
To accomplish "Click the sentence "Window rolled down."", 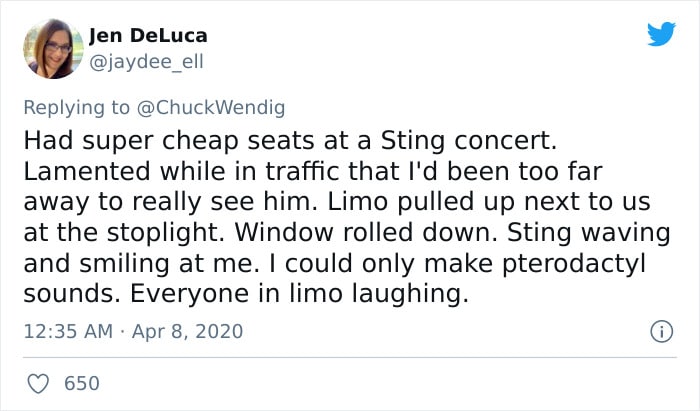I will 366,232.
